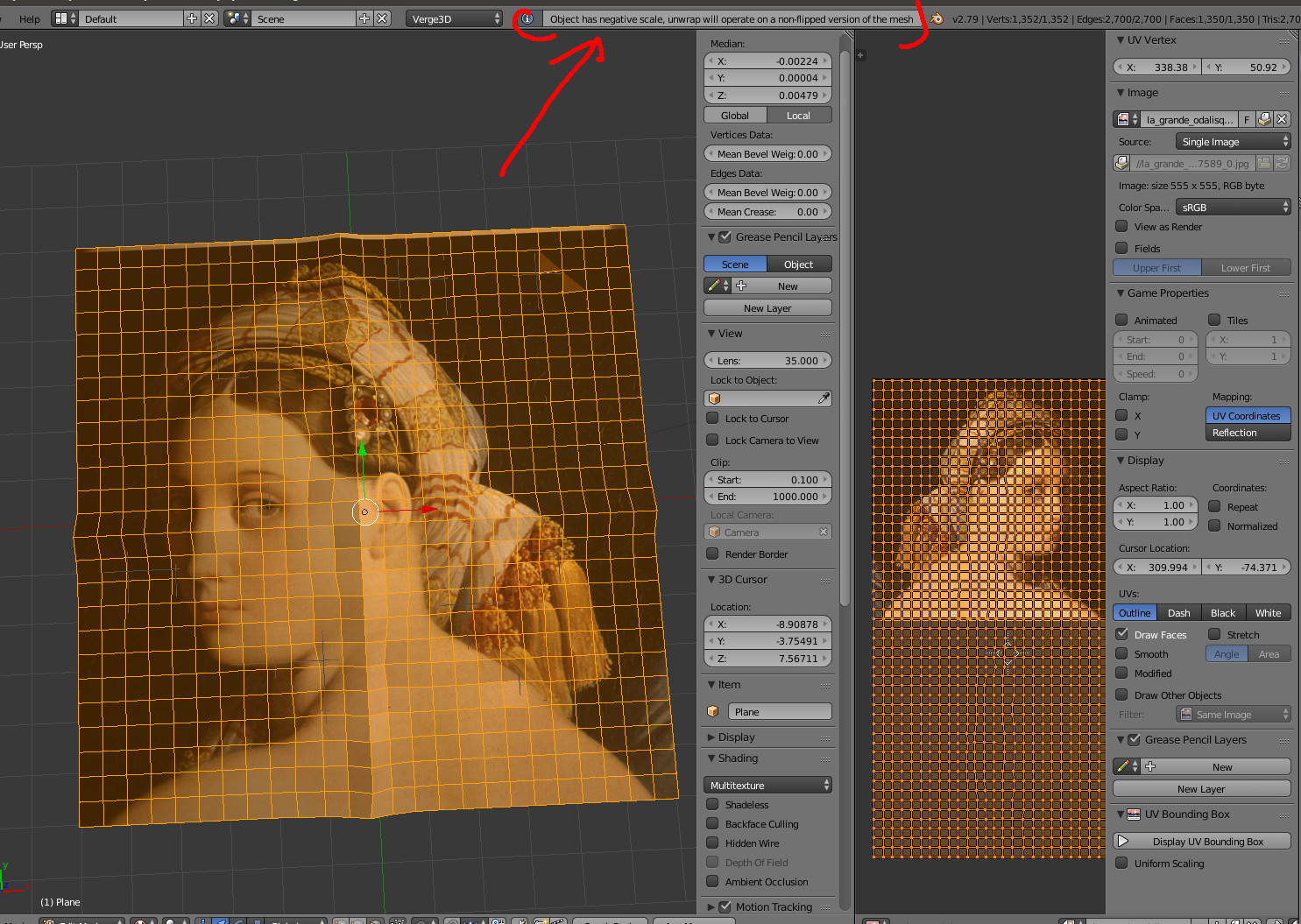Click the cube icon in Lock to Object
Viewport: 1301px width, 924px height.
[714, 399]
